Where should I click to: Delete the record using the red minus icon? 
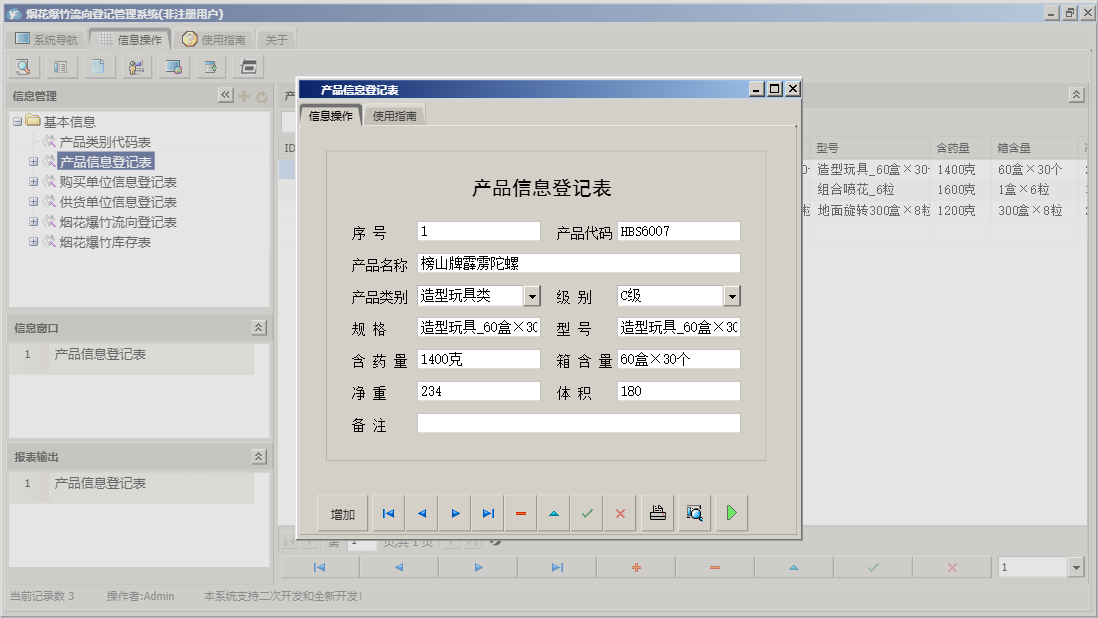click(520, 512)
